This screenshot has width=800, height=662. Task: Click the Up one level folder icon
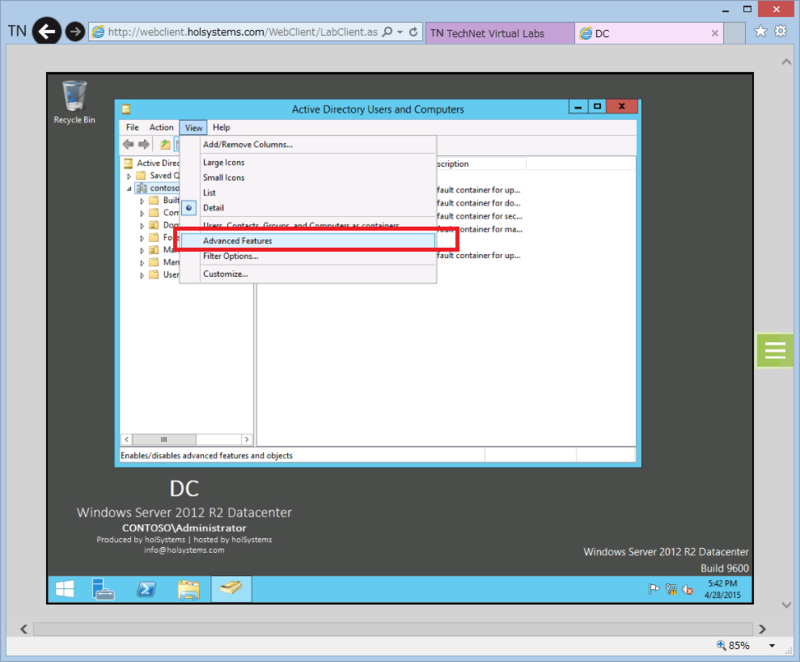pyautogui.click(x=165, y=145)
